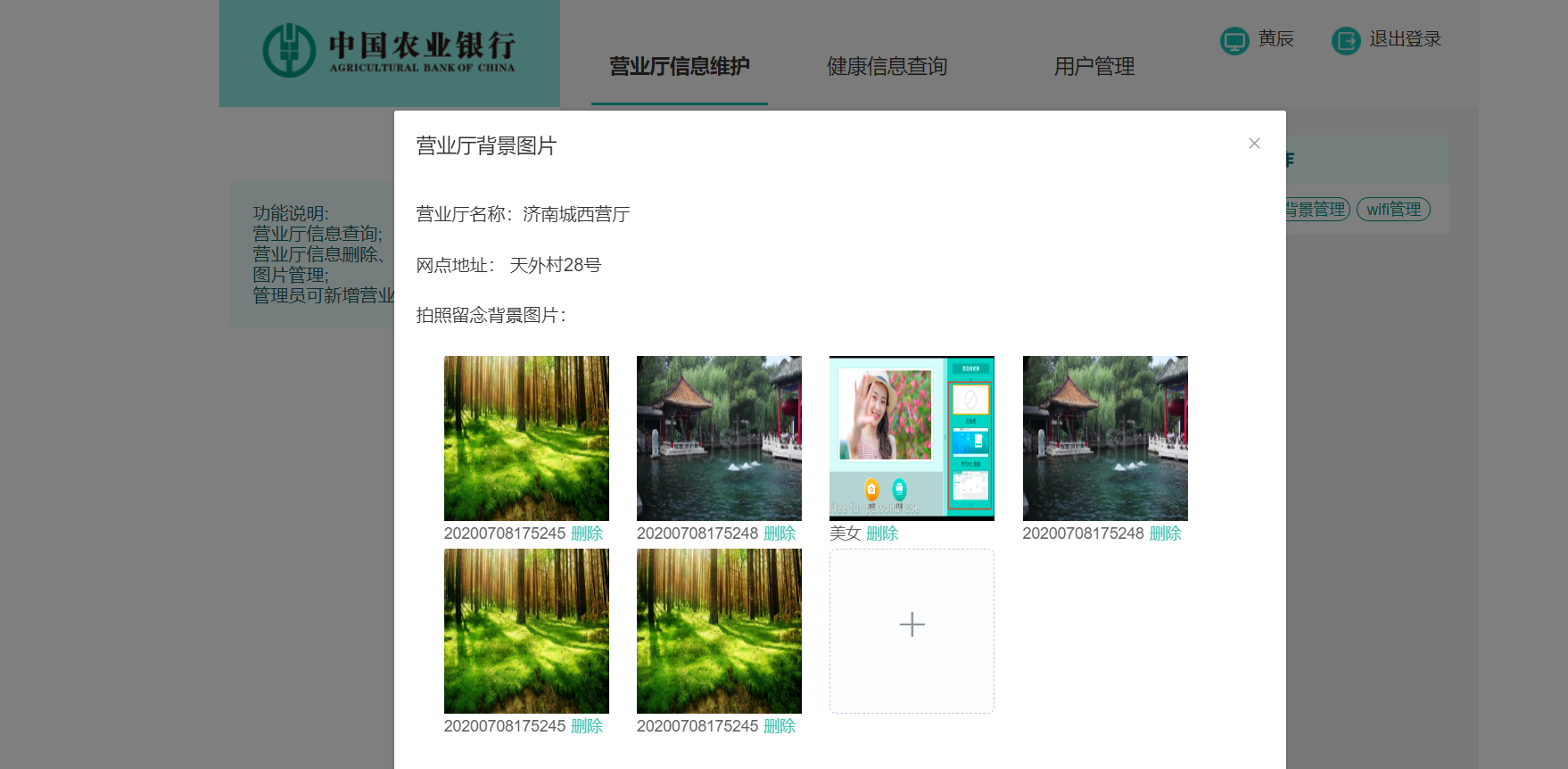
Task: Click the 营业厅信息查询 description line
Action: (x=318, y=234)
